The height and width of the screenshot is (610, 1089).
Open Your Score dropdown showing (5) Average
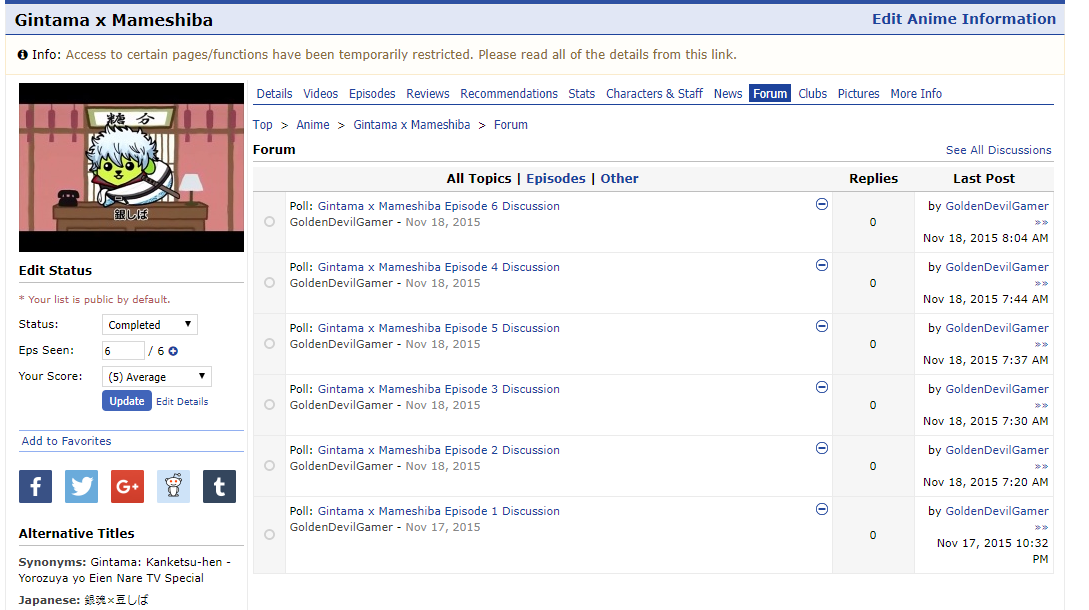[157, 377]
